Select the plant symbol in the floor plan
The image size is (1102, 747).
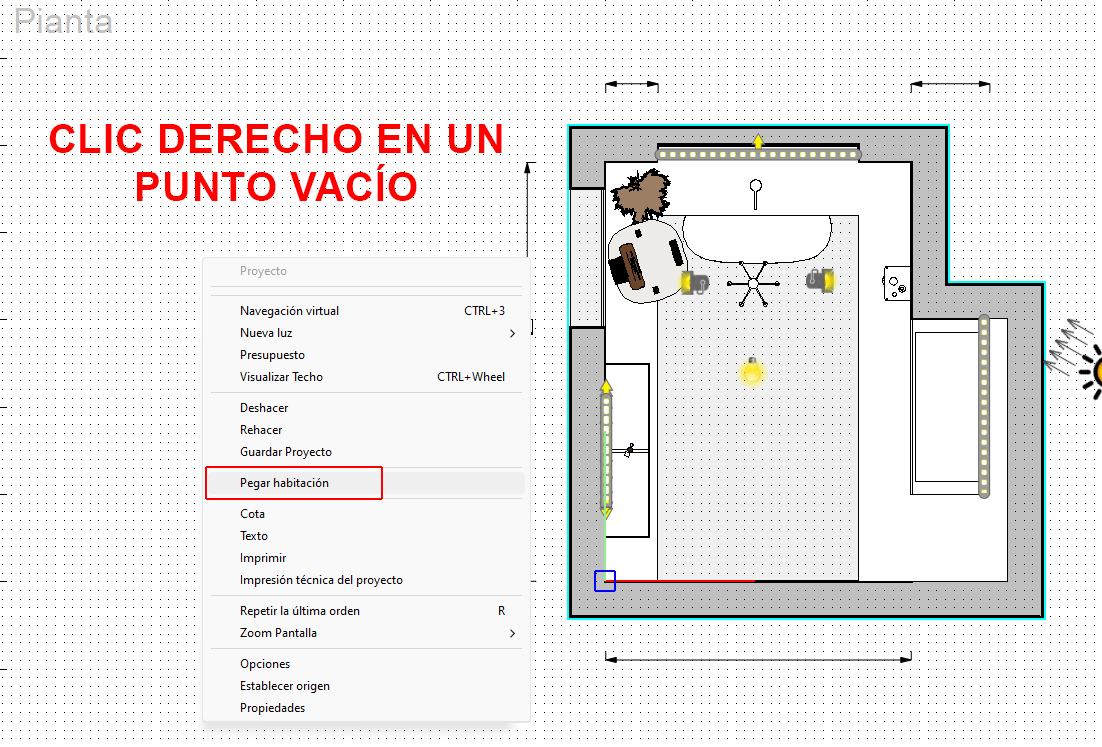(641, 194)
